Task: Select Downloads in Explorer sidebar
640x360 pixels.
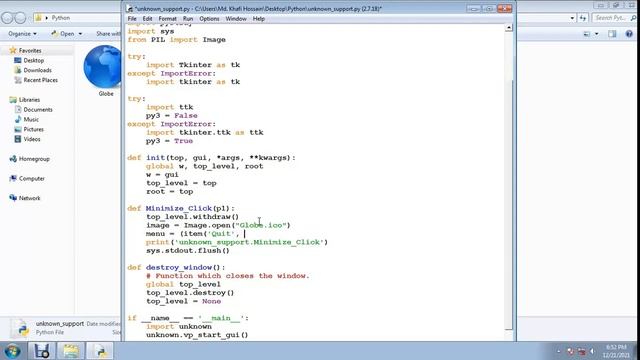Action: coord(37,70)
